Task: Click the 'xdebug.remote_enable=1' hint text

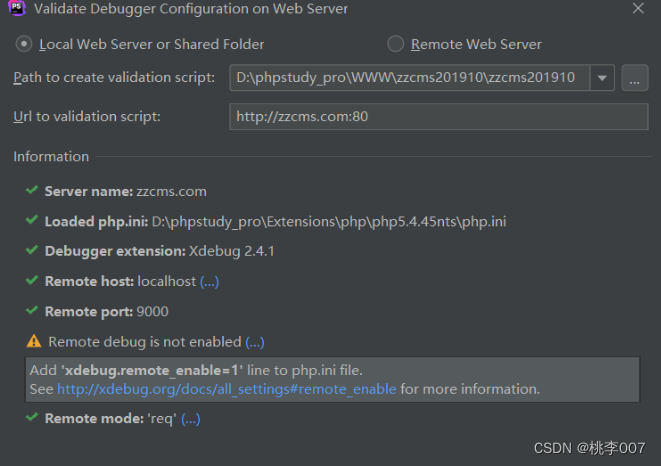Action: point(152,371)
